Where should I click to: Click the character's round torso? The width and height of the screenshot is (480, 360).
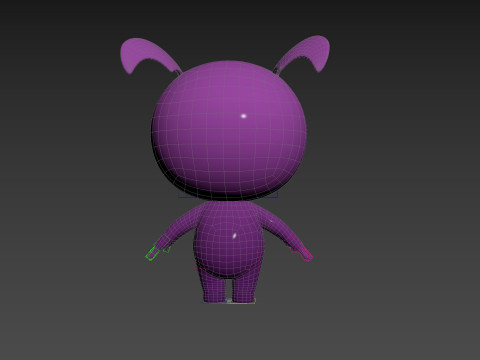pyautogui.click(x=229, y=239)
